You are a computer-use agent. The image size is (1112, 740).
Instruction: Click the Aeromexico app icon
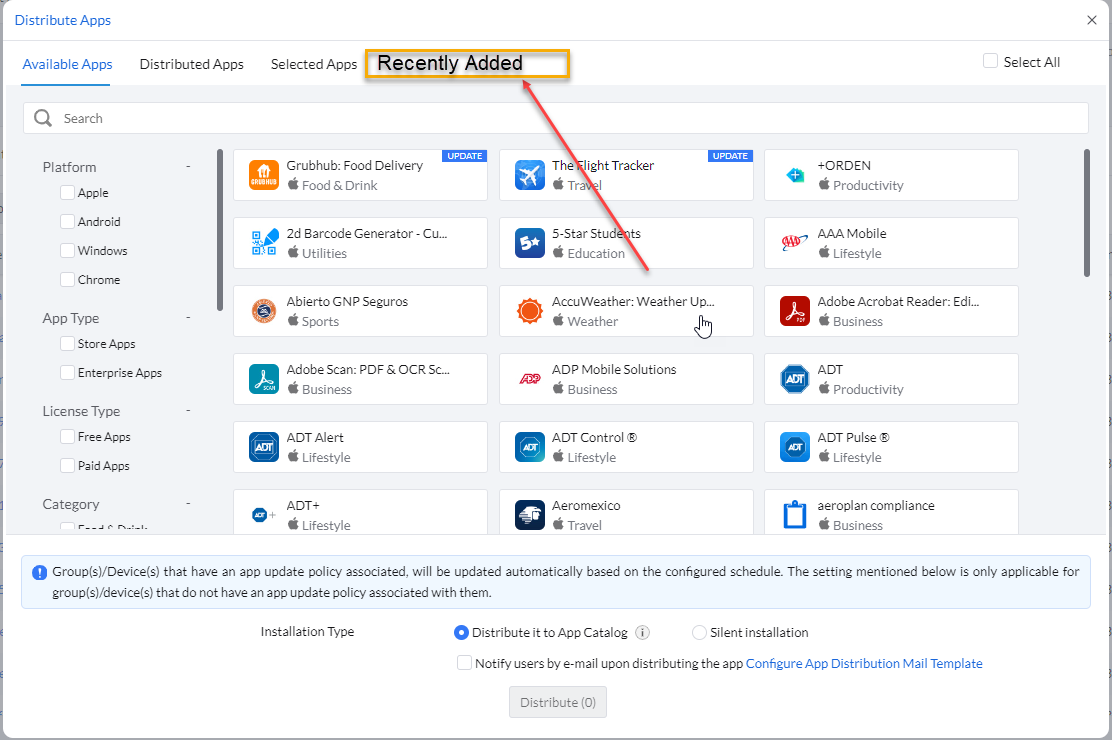pos(530,515)
